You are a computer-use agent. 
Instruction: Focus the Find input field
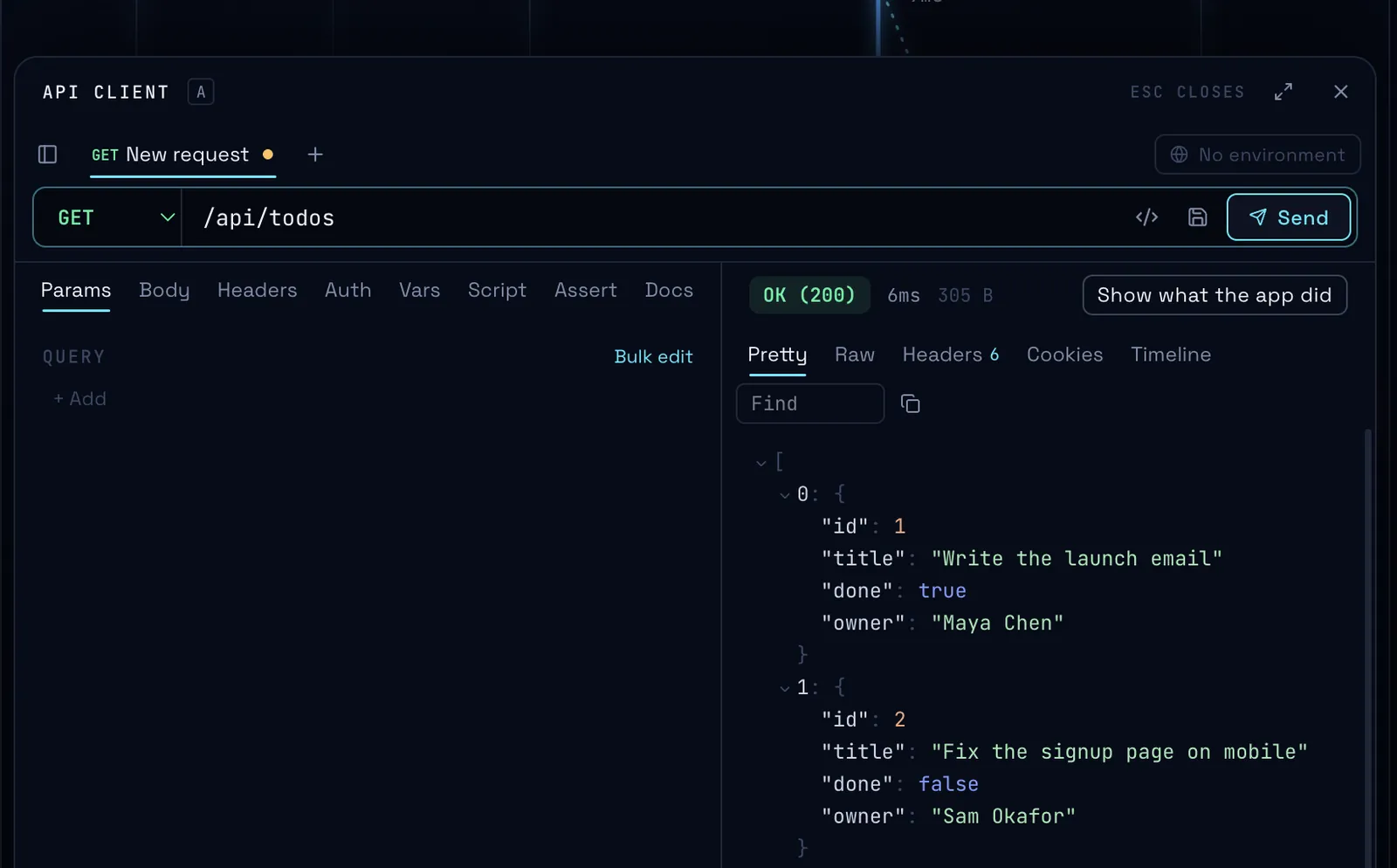click(x=810, y=403)
